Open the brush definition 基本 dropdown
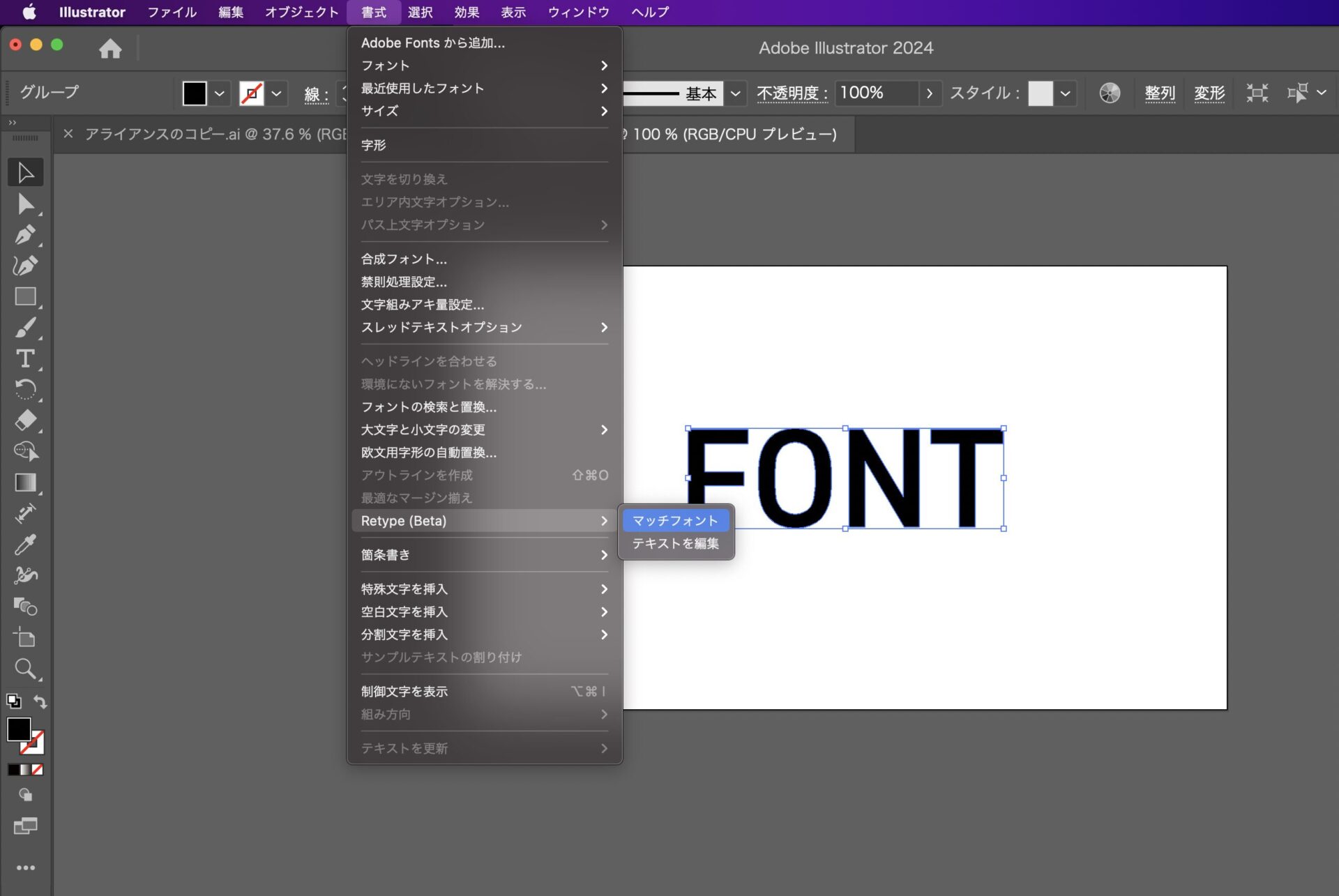 pyautogui.click(x=735, y=93)
